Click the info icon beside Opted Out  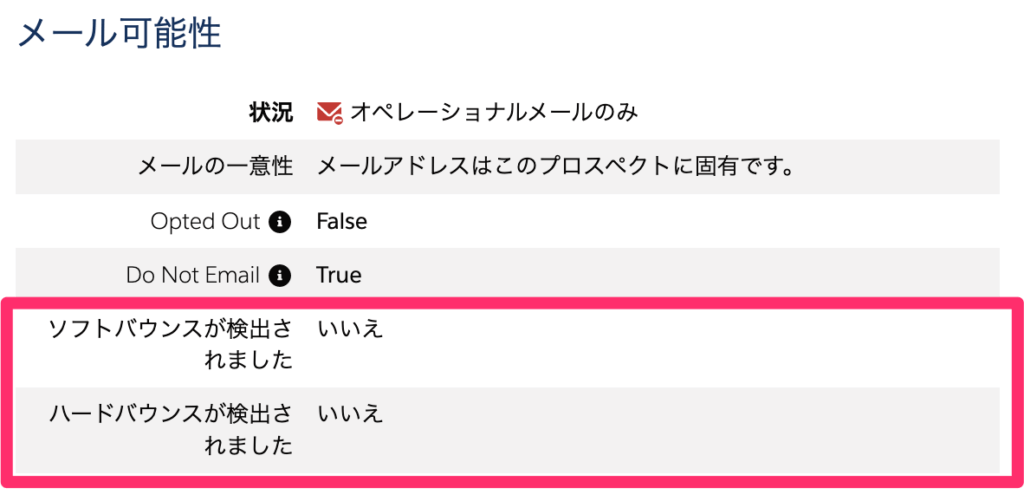pos(281,221)
